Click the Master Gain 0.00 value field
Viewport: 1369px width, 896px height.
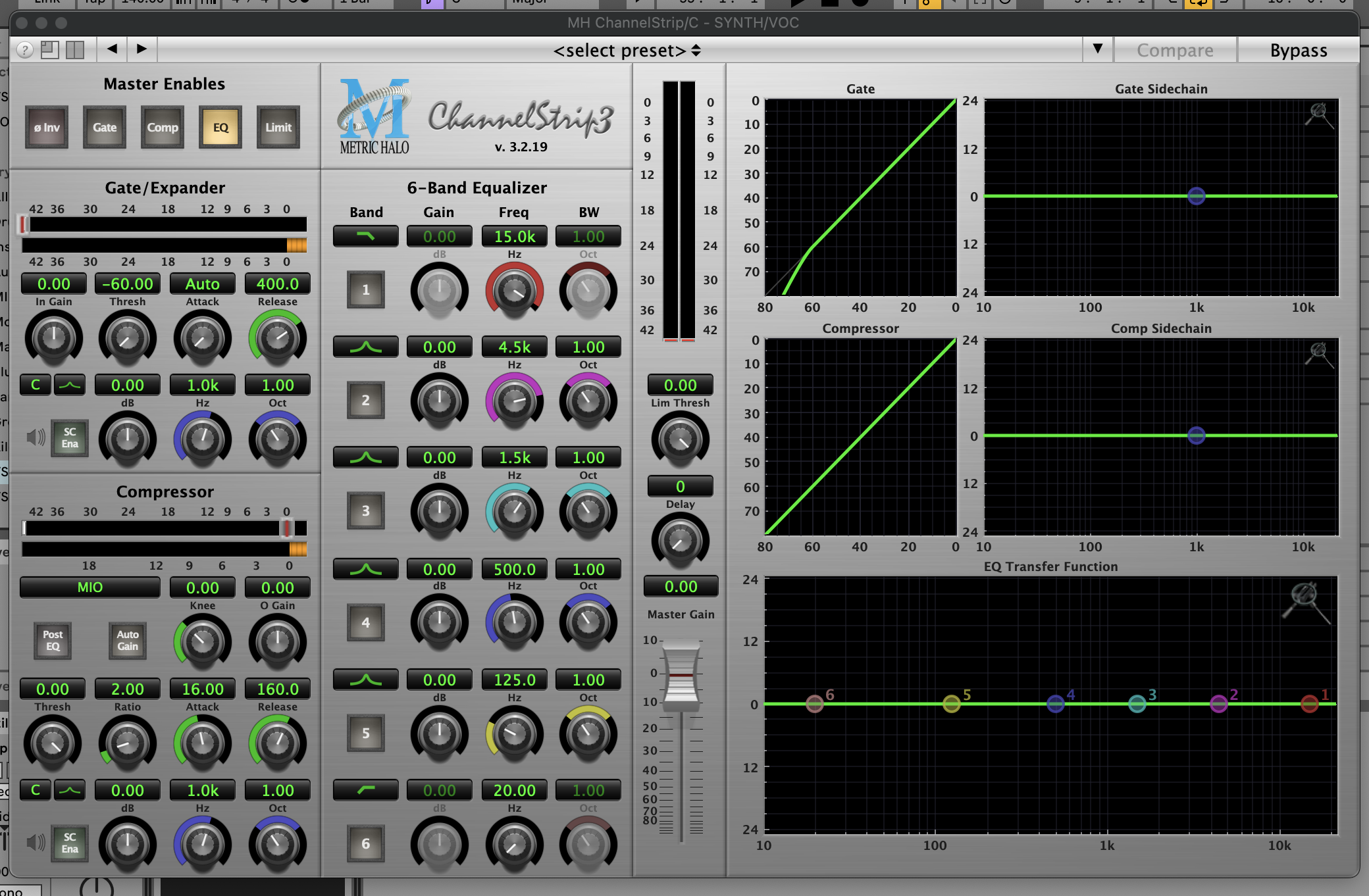point(681,586)
